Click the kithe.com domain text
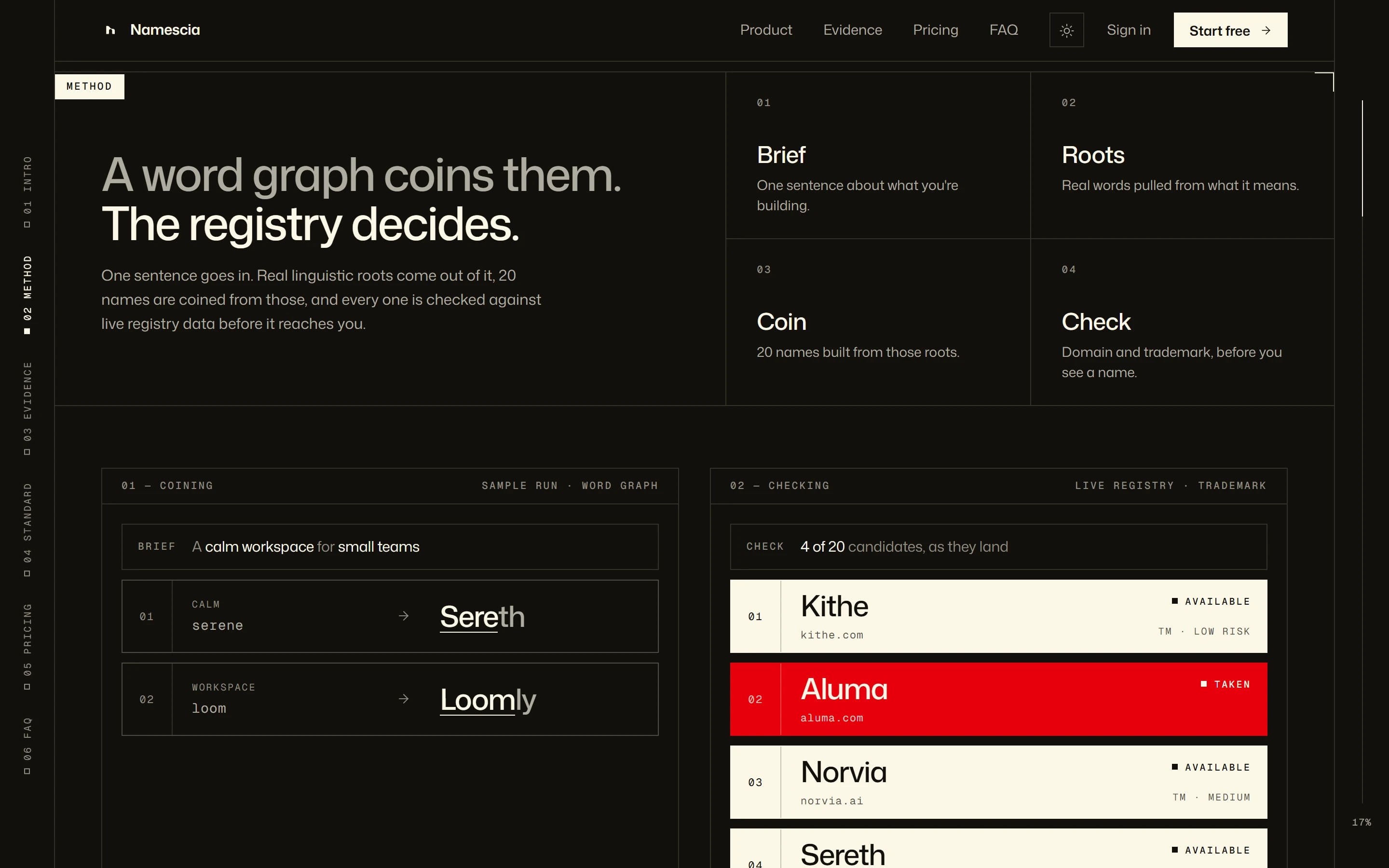The height and width of the screenshot is (868, 1389). click(831, 635)
